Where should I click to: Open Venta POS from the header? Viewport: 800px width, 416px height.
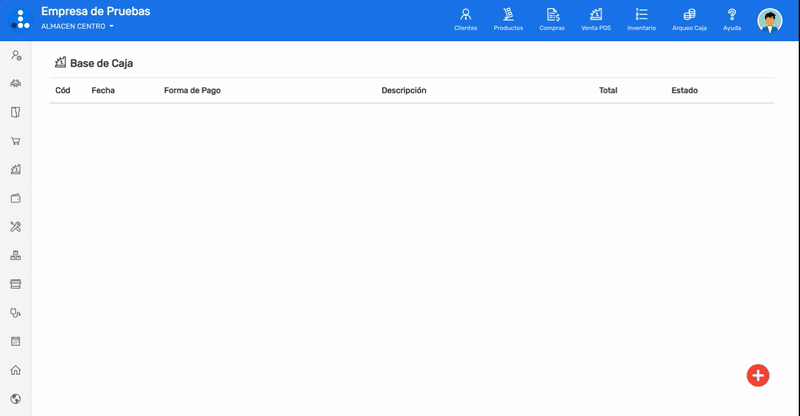(596, 20)
